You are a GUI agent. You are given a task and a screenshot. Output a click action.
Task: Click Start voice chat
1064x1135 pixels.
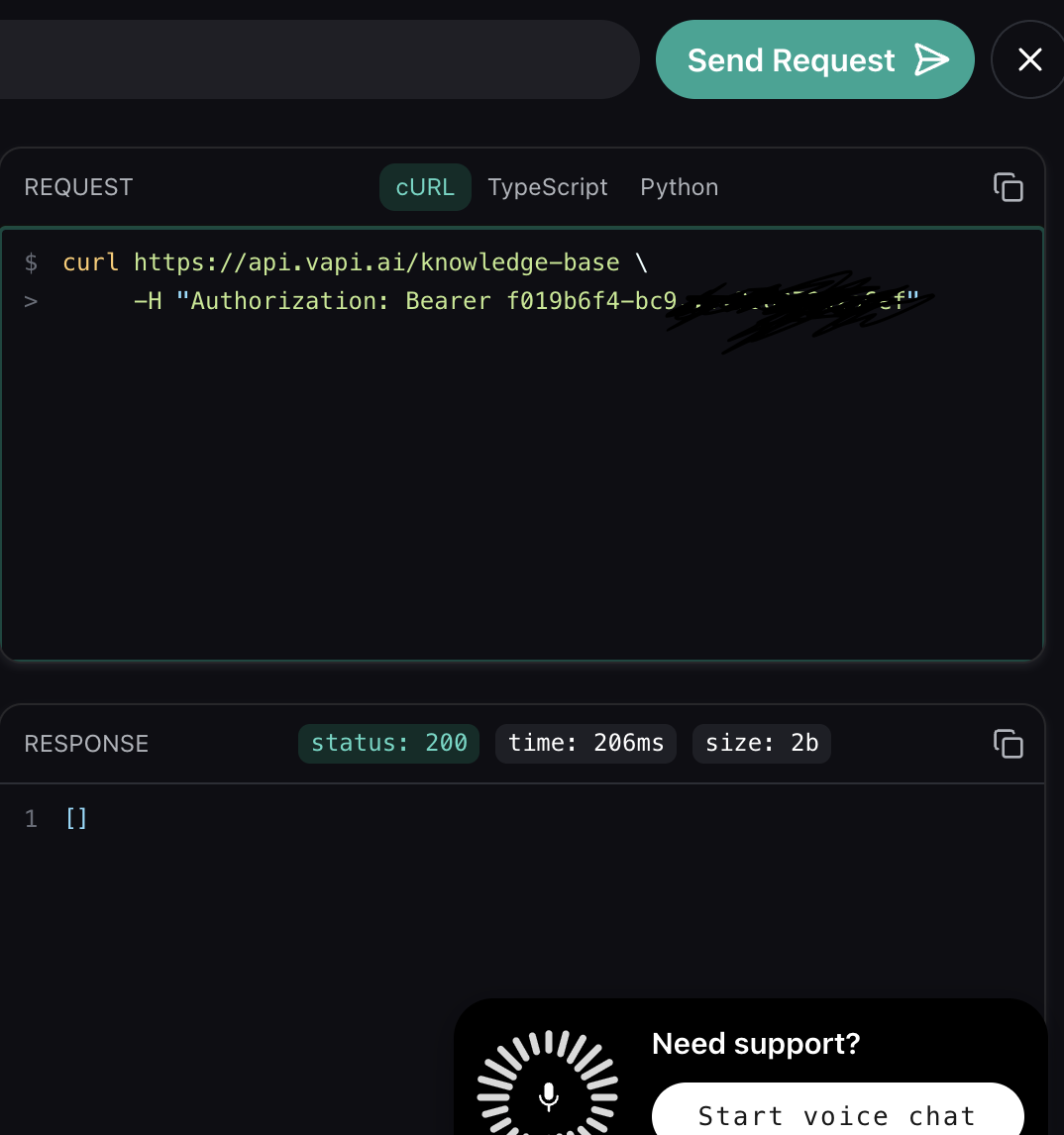click(x=837, y=1115)
